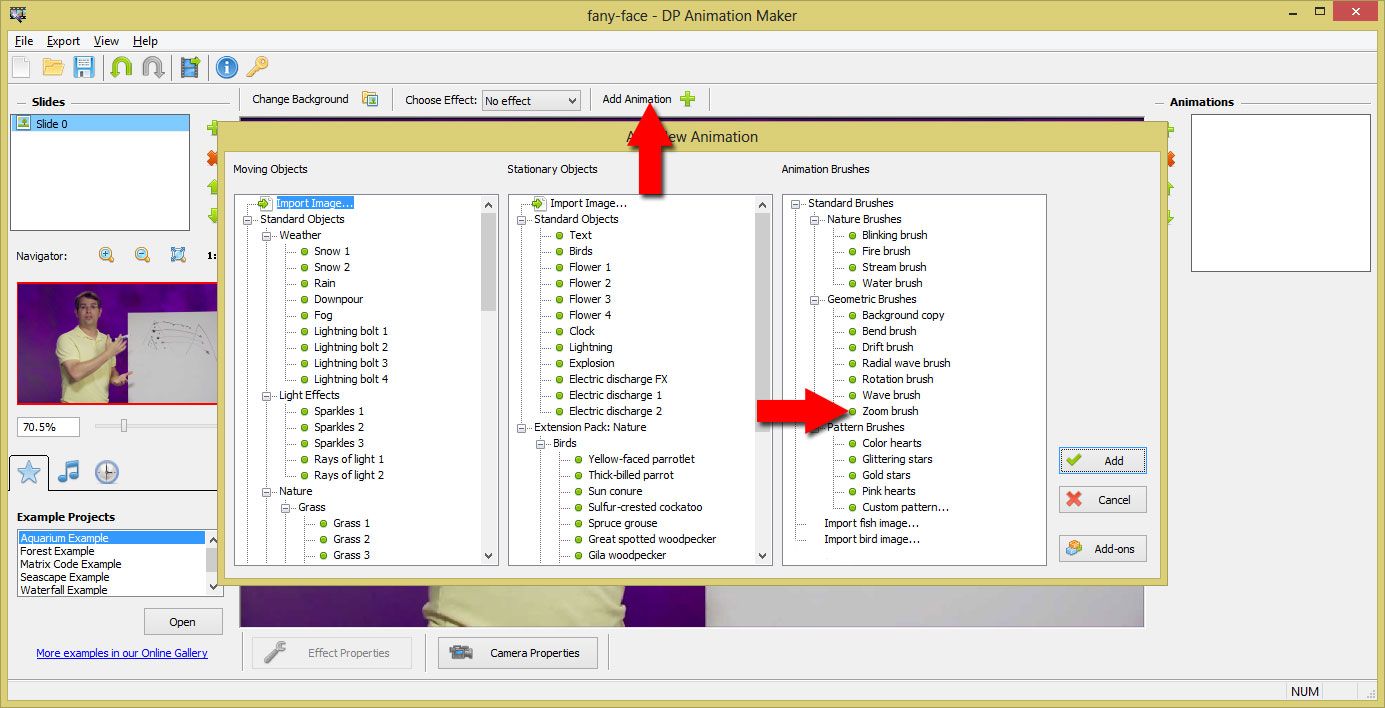The width and height of the screenshot is (1385, 708).
Task: Click the grayed-out Redo arrow icon
Action: [153, 67]
